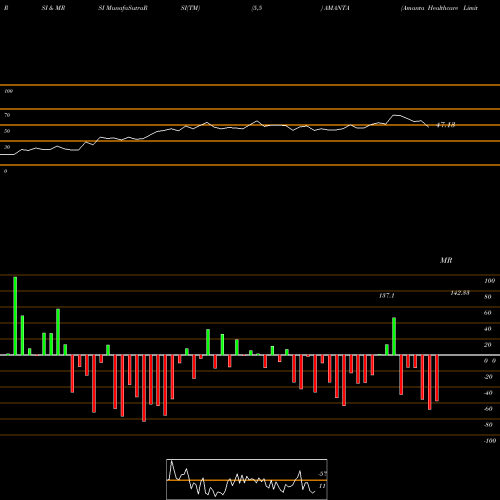
Task: Click the "Amanta Healthcare Limit" company name
Action: click(x=439, y=8)
